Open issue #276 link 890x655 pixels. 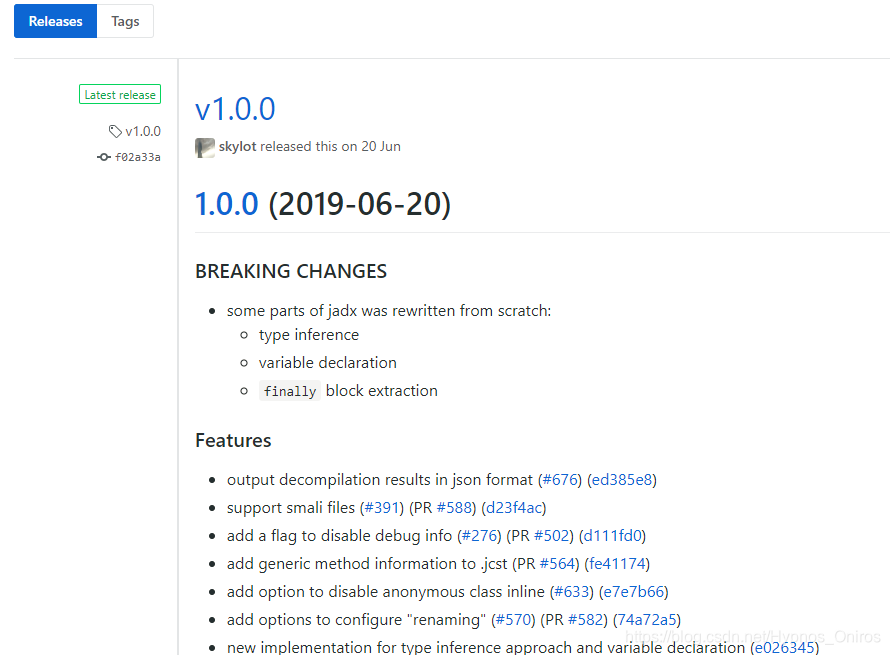pyautogui.click(x=479, y=535)
